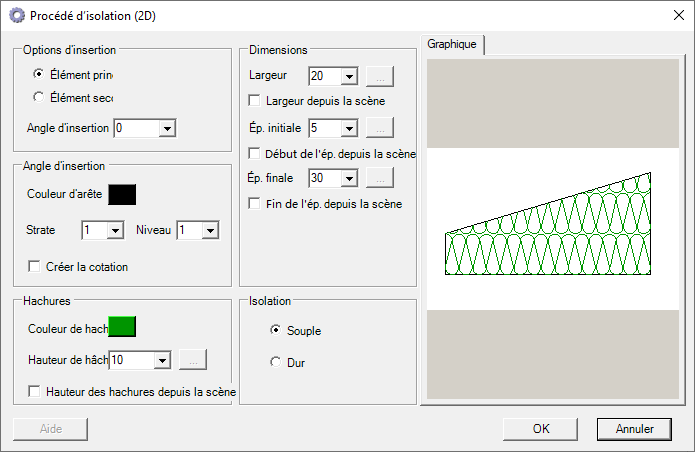The image size is (695, 452).
Task: Click the ellipsis button next to hatch height
Action: 192,360
